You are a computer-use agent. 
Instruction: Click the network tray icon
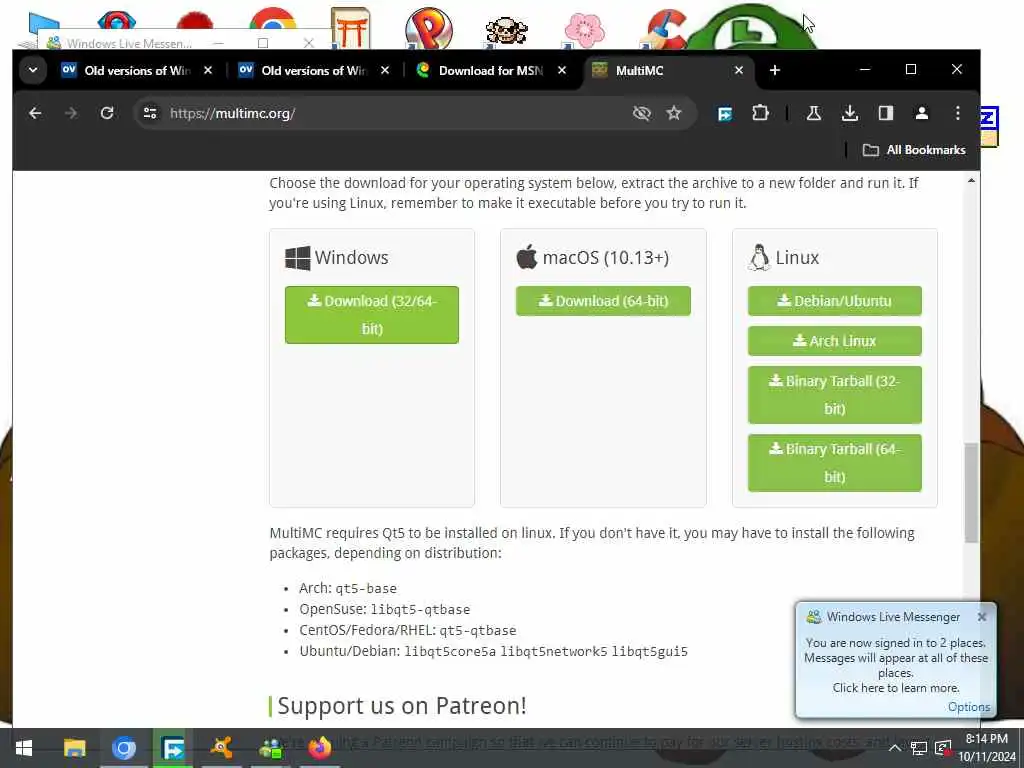919,748
